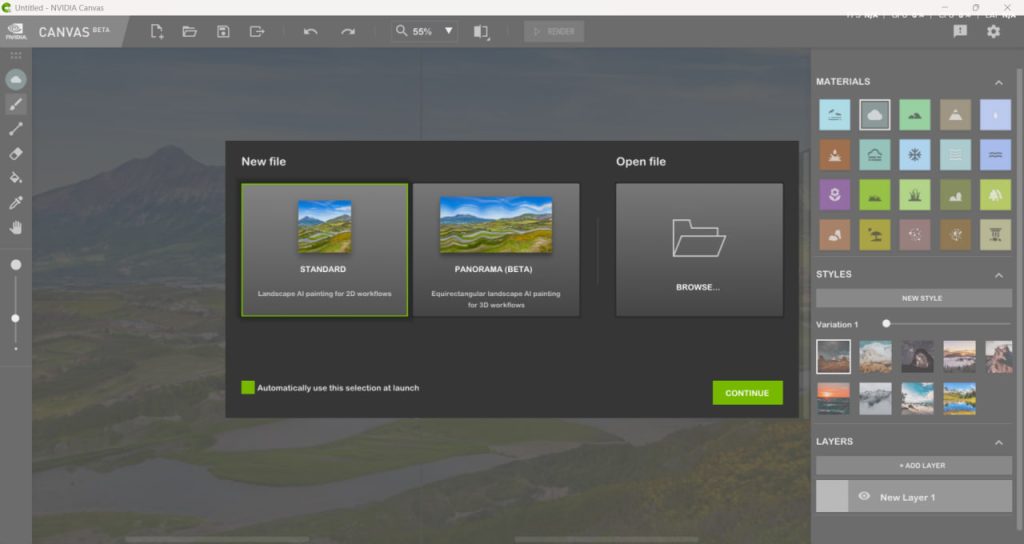Image resolution: width=1024 pixels, height=544 pixels.
Task: Open the 55% zoom dropdown
Action: (x=449, y=31)
